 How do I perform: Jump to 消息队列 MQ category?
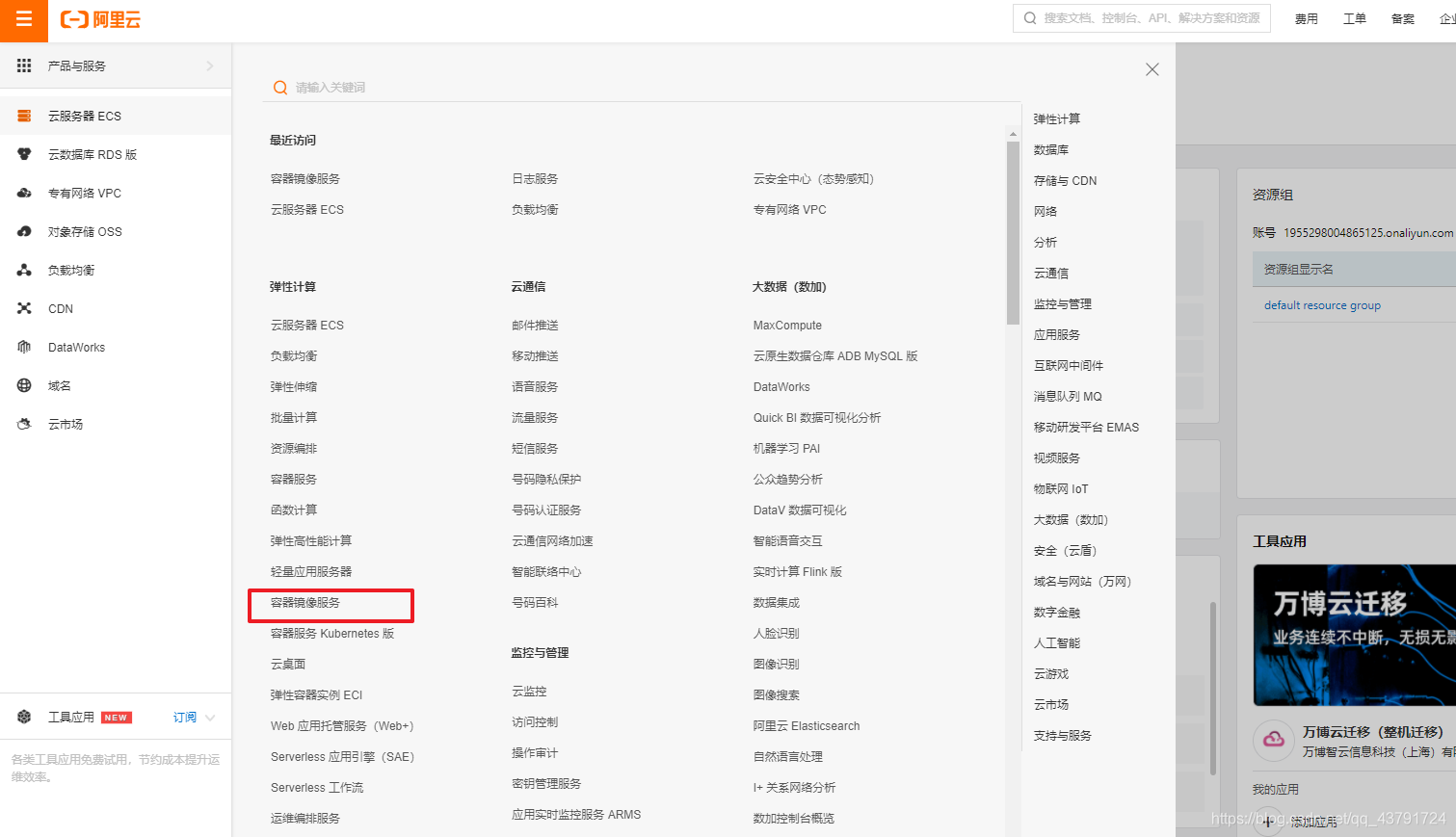pos(1068,397)
